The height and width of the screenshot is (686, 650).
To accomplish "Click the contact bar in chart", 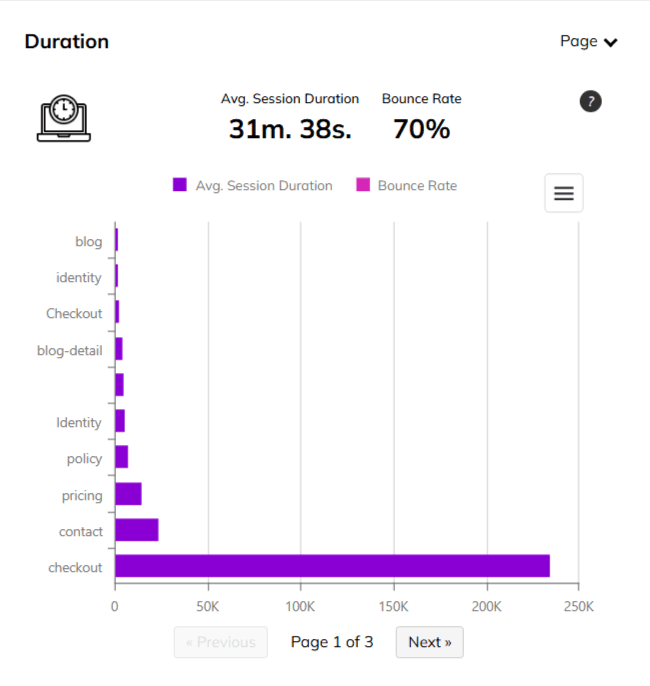I will [x=137, y=530].
